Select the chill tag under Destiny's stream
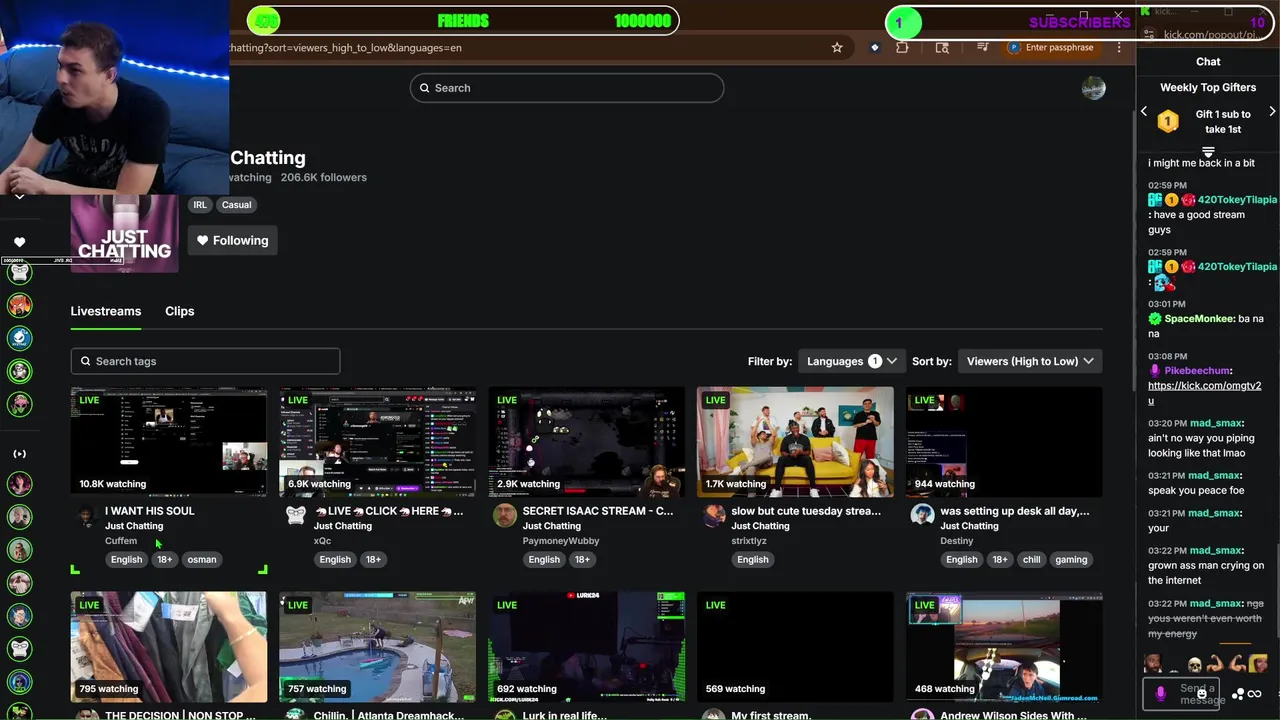 pos(1032,560)
